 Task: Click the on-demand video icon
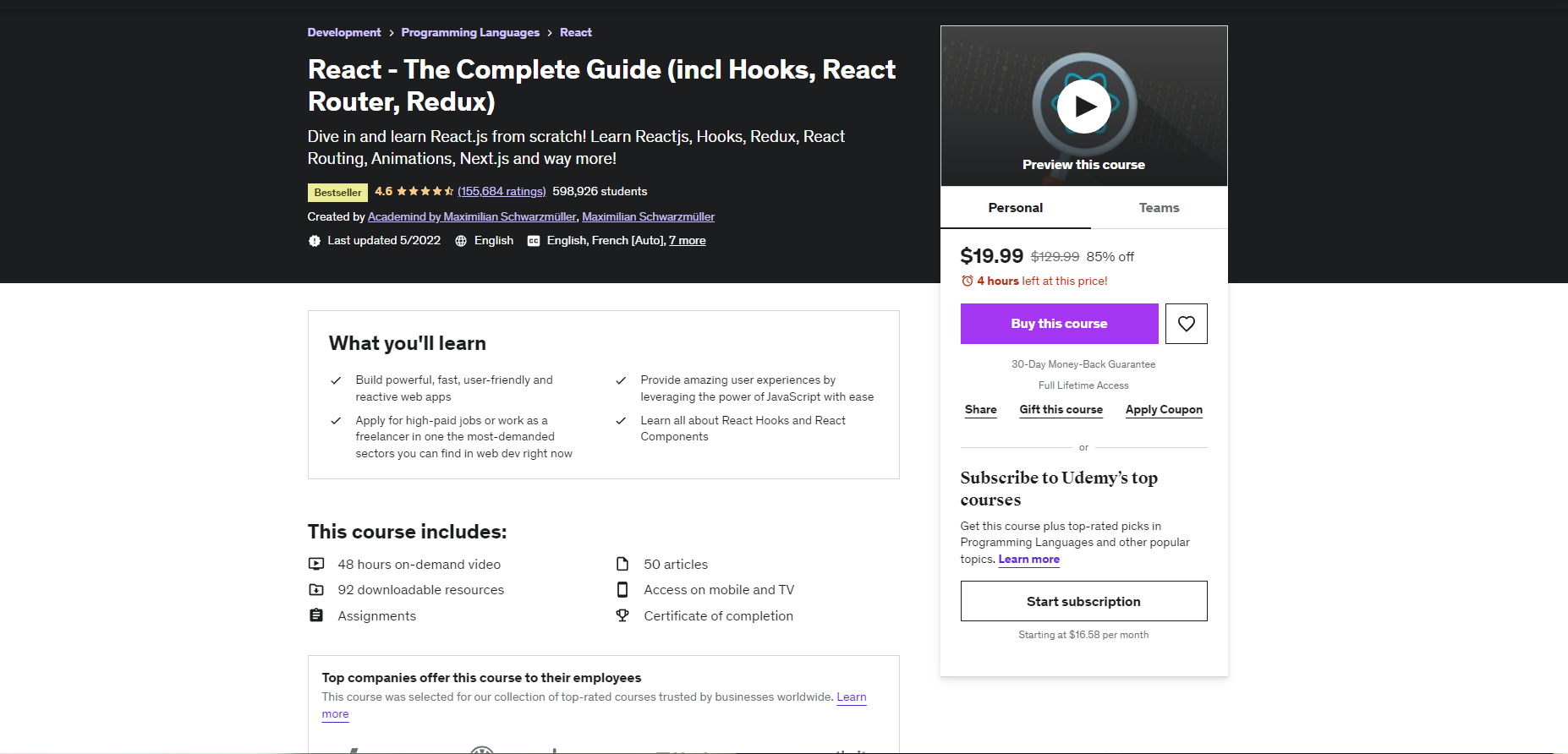pos(316,564)
